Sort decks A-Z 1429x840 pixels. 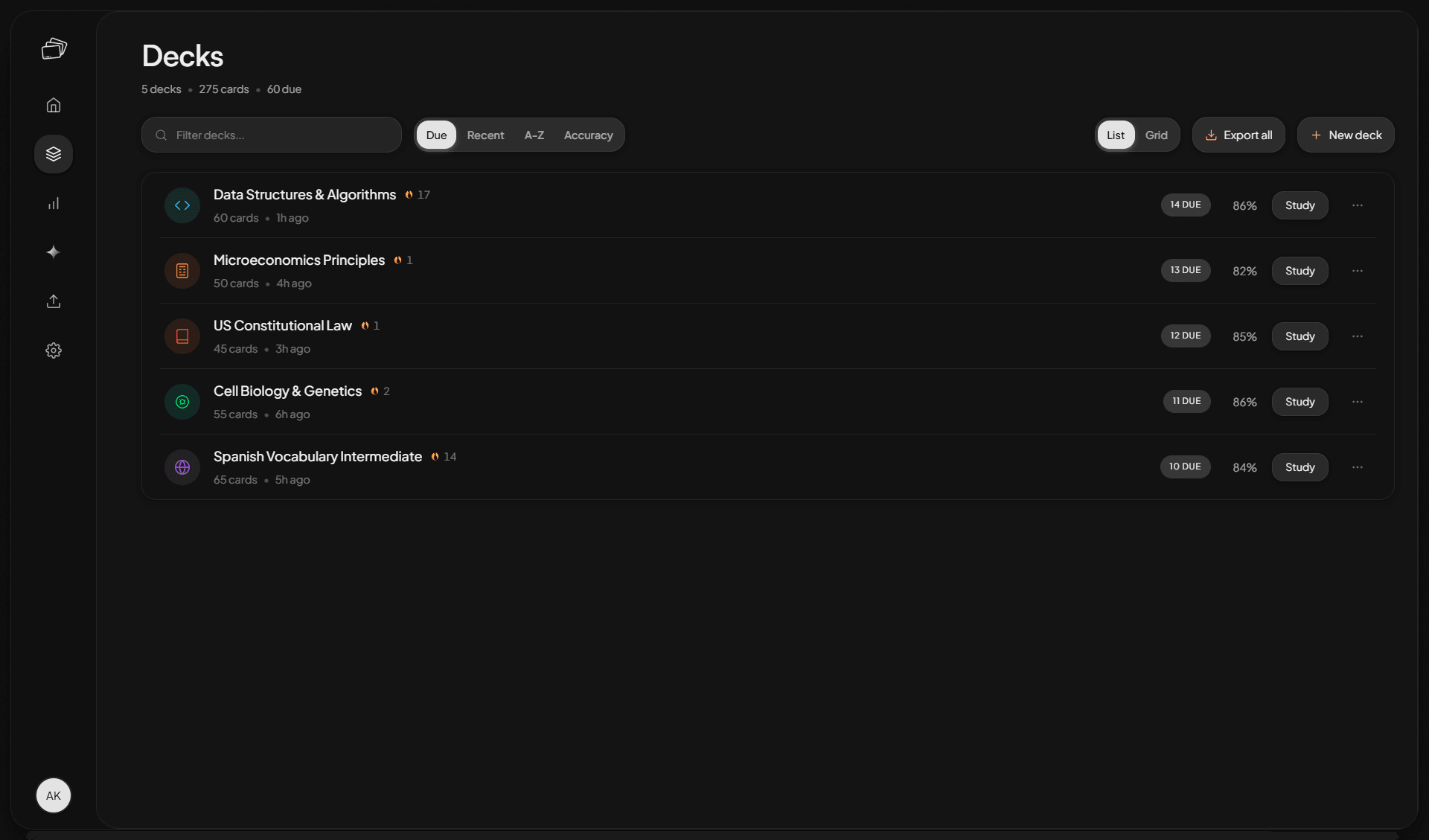click(534, 135)
